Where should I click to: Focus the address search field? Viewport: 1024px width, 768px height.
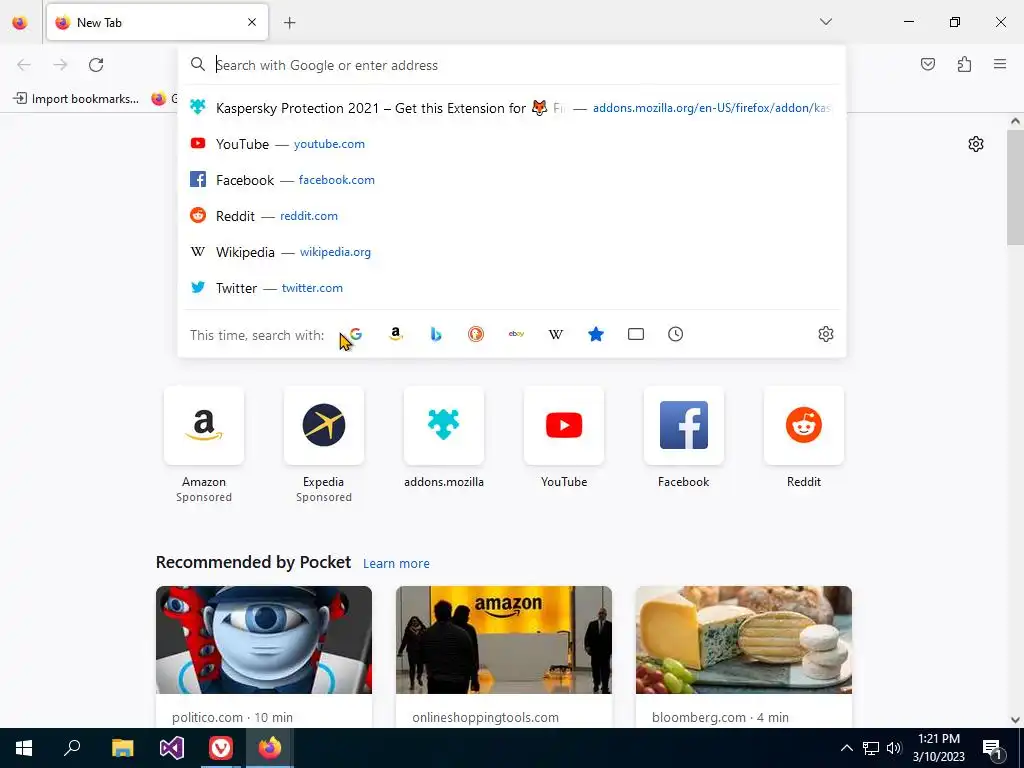511,65
